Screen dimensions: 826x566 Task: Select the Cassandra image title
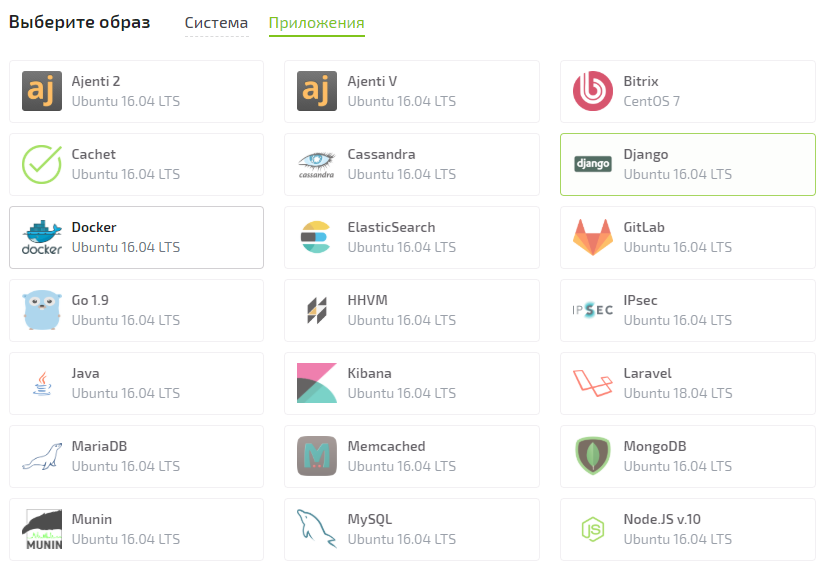[x=381, y=154]
